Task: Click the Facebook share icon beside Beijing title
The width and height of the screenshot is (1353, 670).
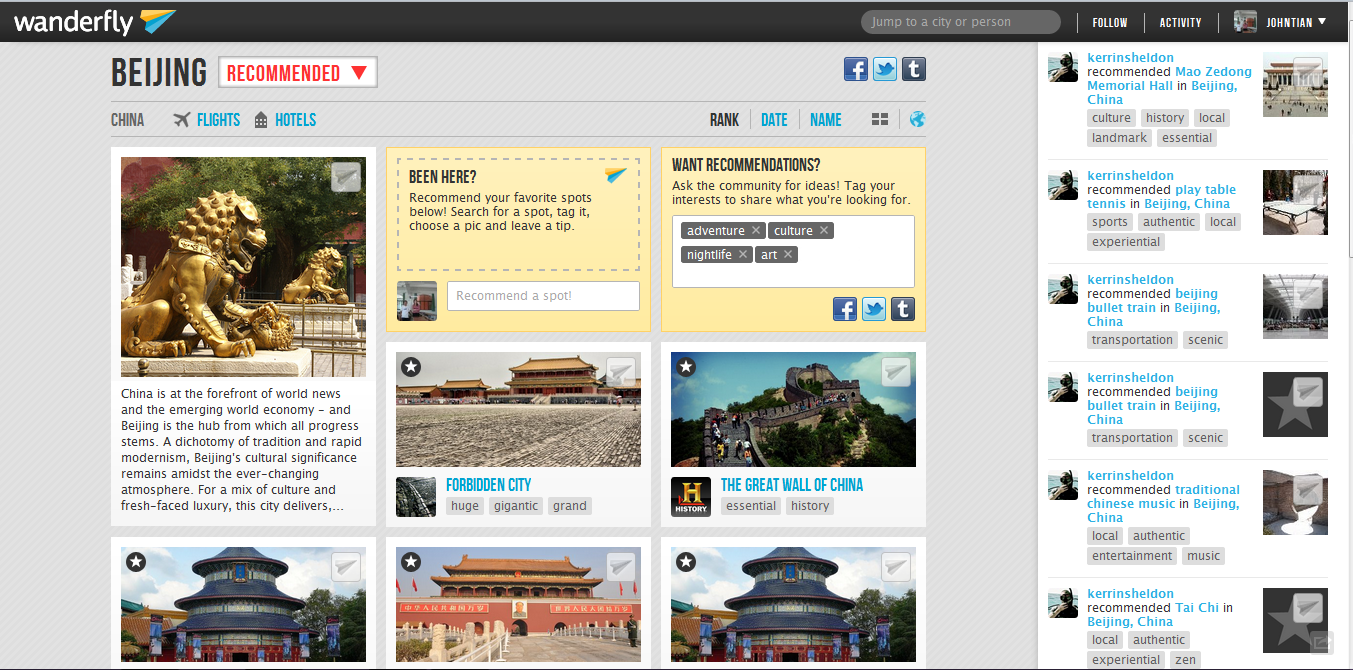Action: coord(856,69)
